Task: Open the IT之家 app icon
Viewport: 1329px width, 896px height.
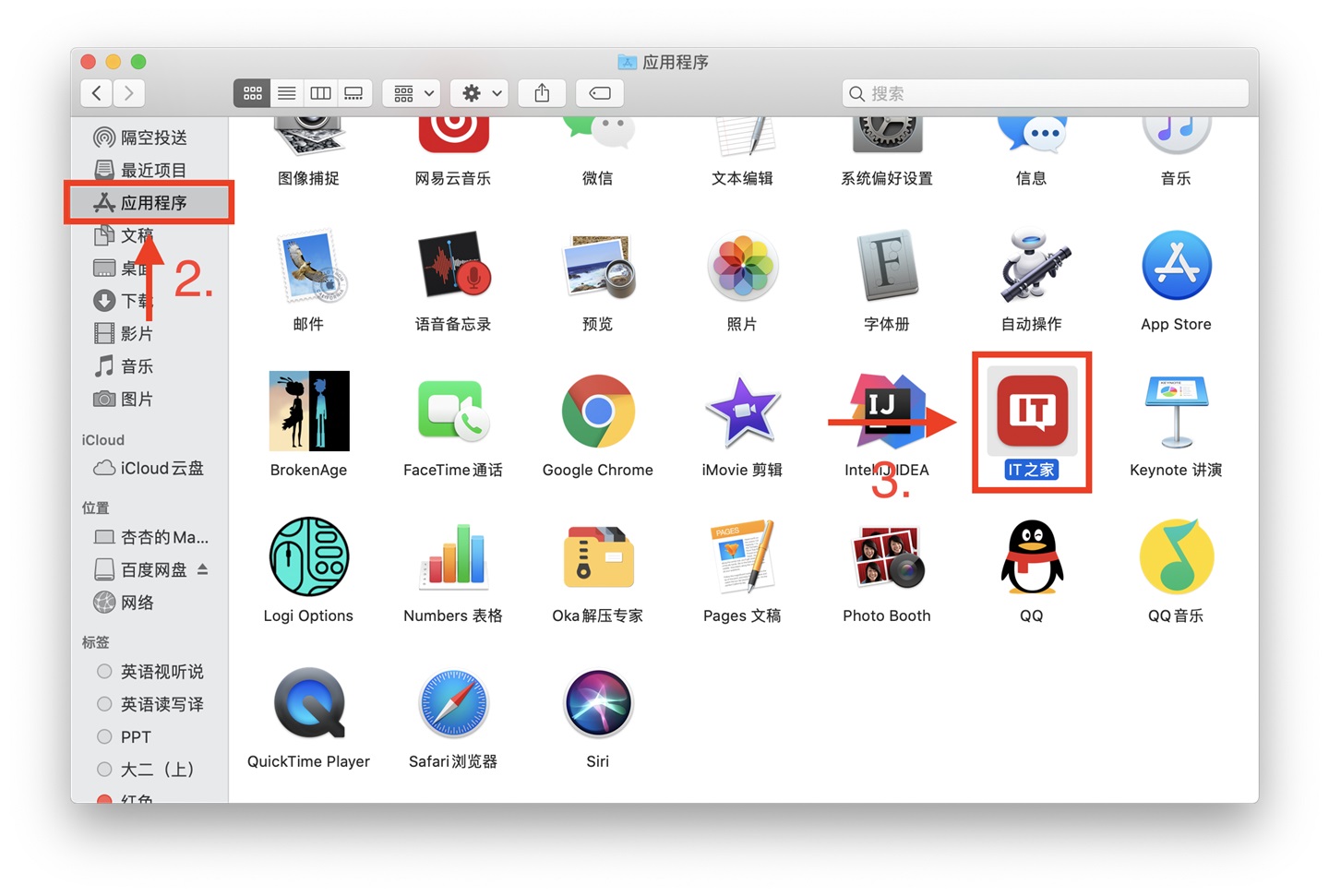Action: tap(1032, 411)
